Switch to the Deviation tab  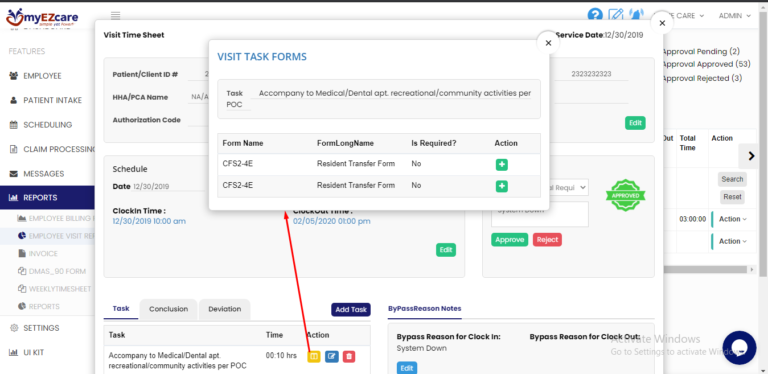pyautogui.click(x=224, y=309)
